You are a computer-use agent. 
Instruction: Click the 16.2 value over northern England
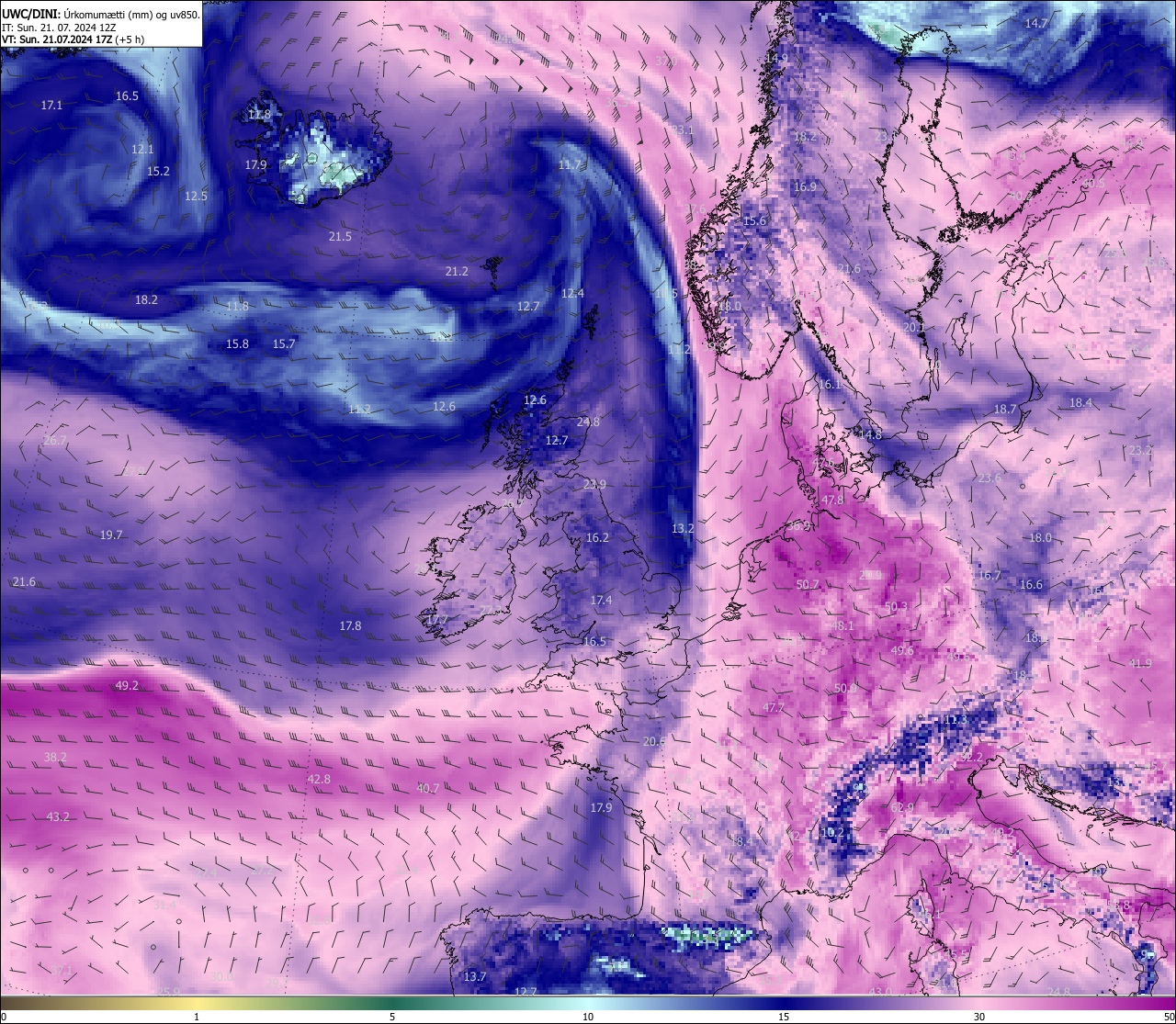(x=597, y=537)
